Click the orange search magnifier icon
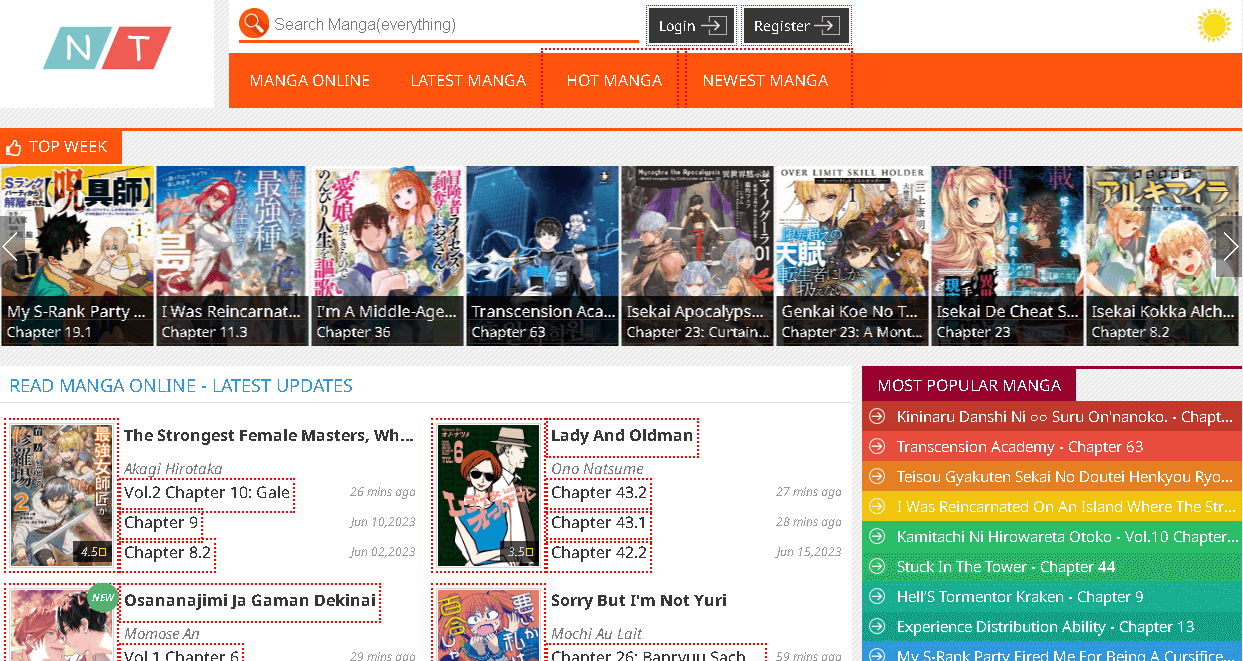Image resolution: width=1243 pixels, height=661 pixels. [x=254, y=23]
